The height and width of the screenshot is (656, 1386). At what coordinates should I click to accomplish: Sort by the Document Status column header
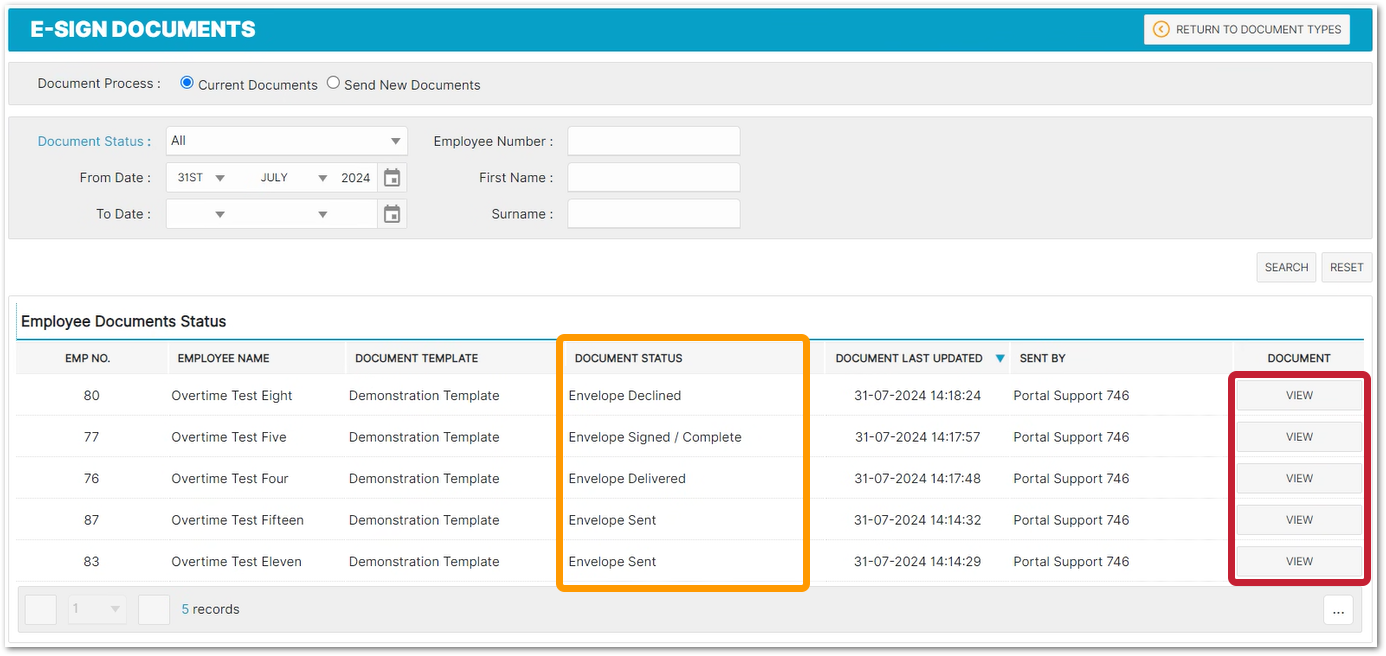click(629, 358)
